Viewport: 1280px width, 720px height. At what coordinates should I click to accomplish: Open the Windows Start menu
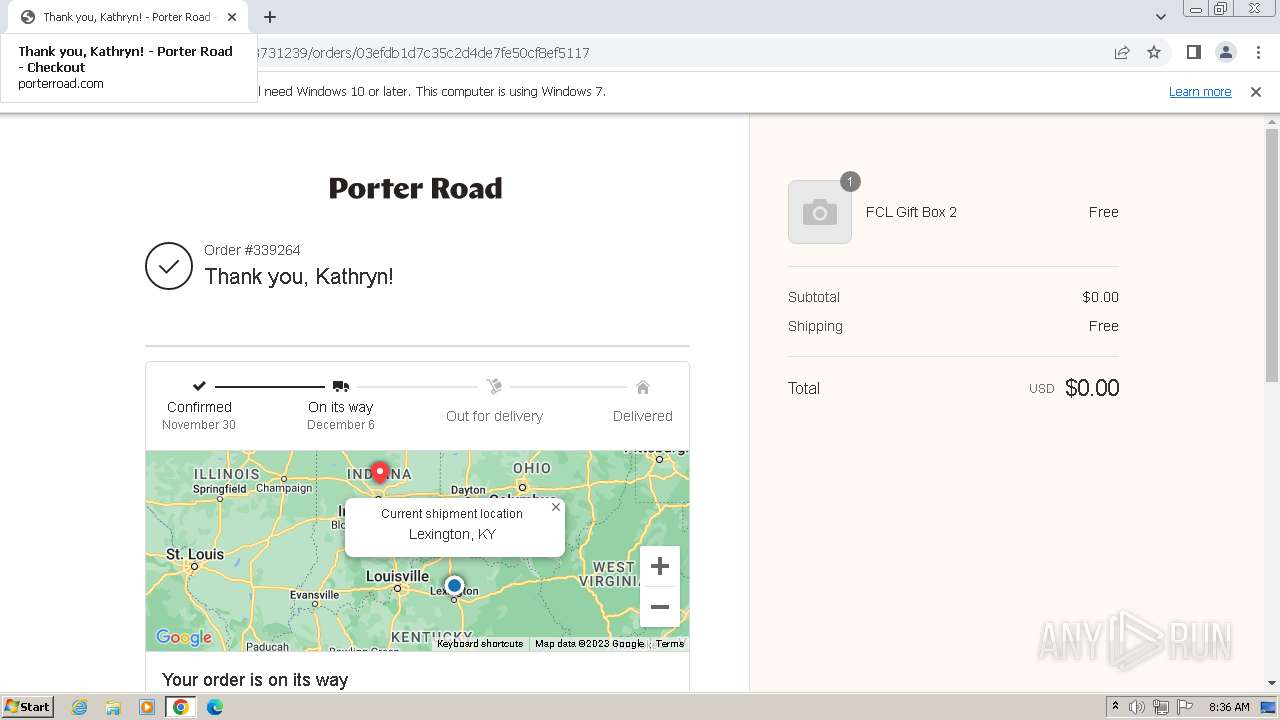click(x=27, y=707)
